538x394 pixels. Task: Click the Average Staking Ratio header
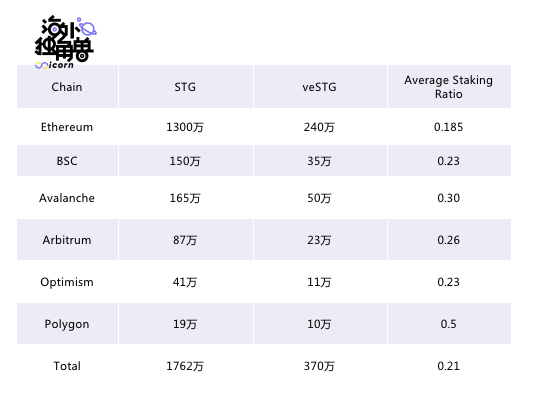448,87
